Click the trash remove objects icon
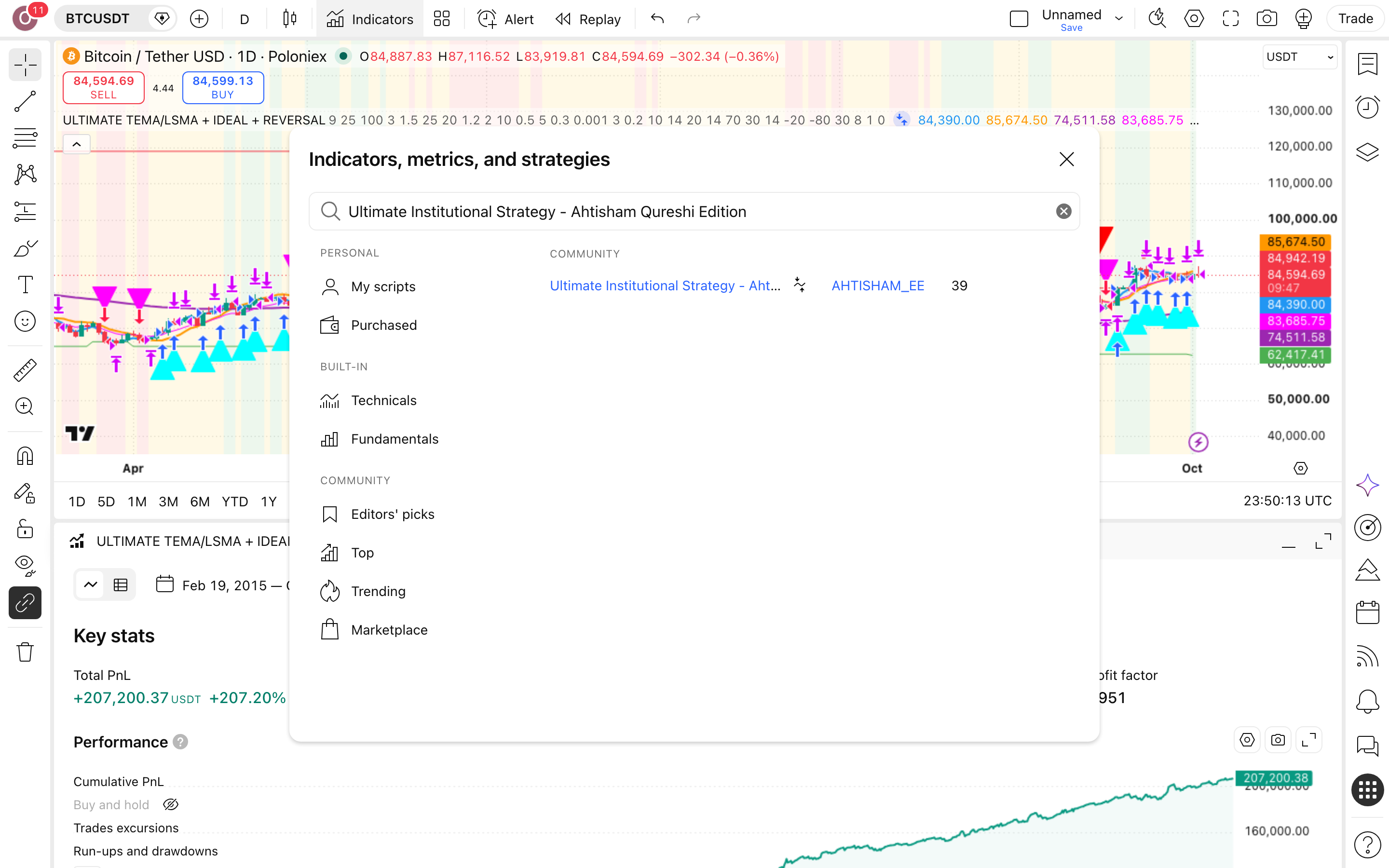The height and width of the screenshot is (868, 1389). 25,652
